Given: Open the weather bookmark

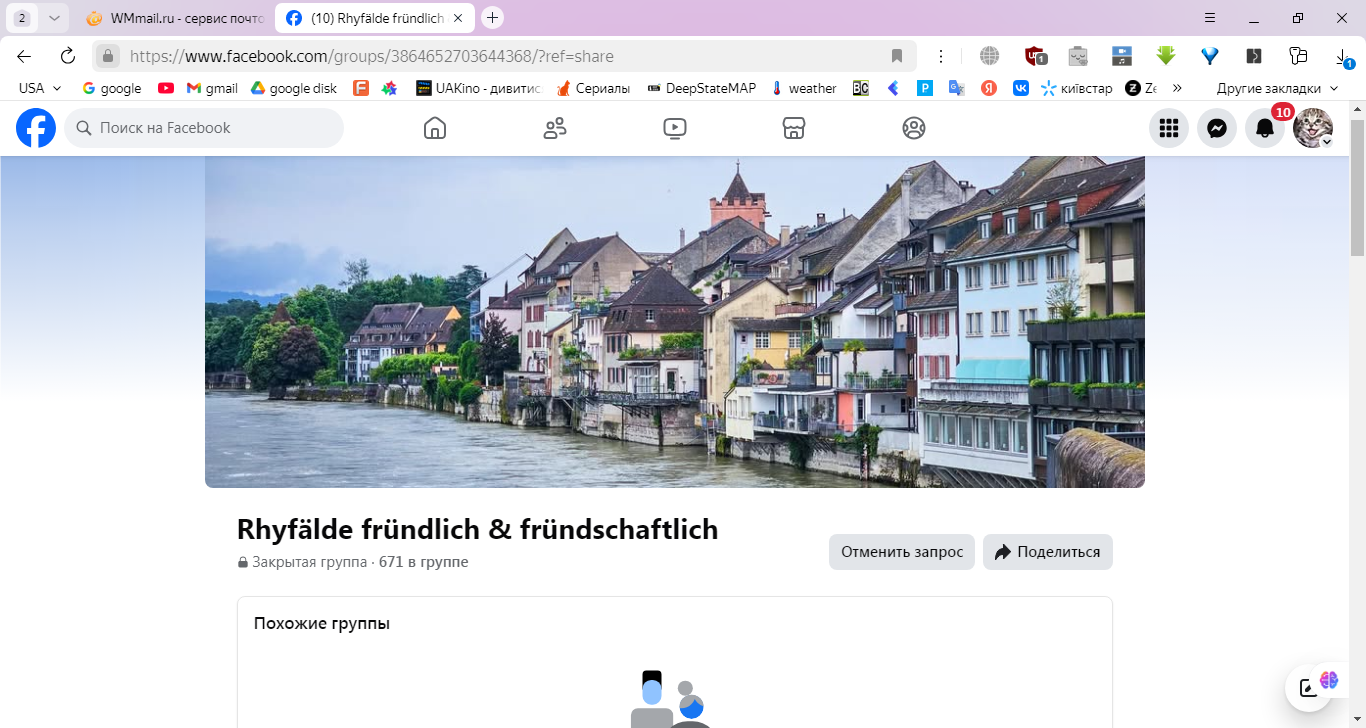Looking at the screenshot, I should coord(803,88).
